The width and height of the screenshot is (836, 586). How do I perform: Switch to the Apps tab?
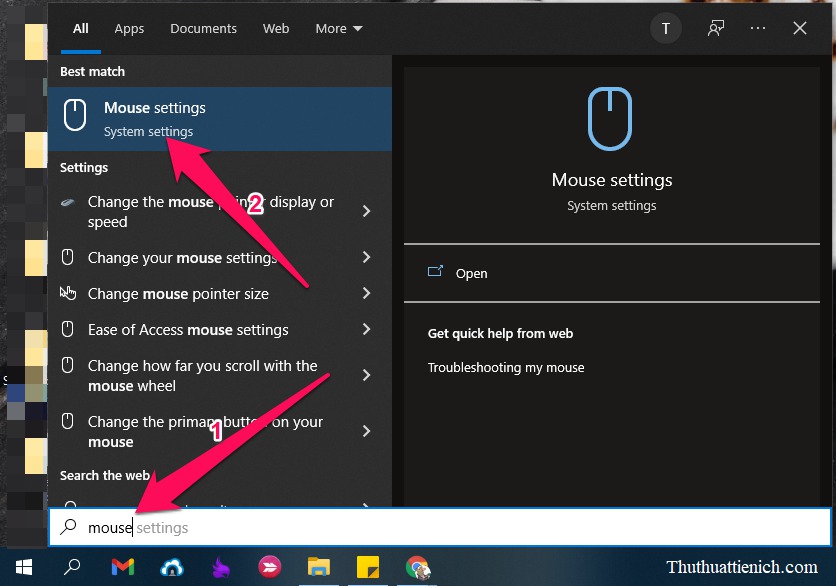(x=129, y=28)
